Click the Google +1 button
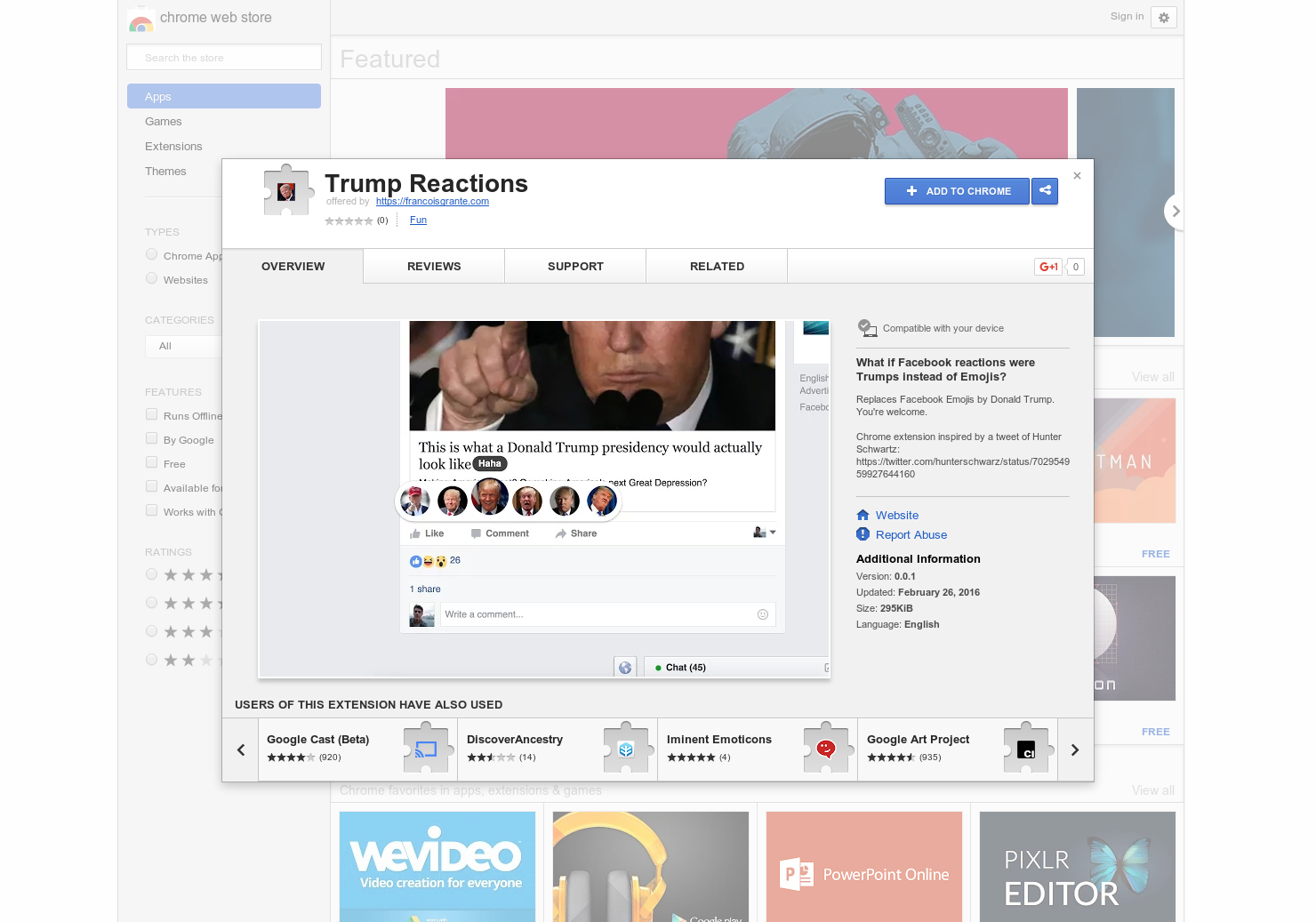The image size is (1316, 922). tap(1048, 267)
